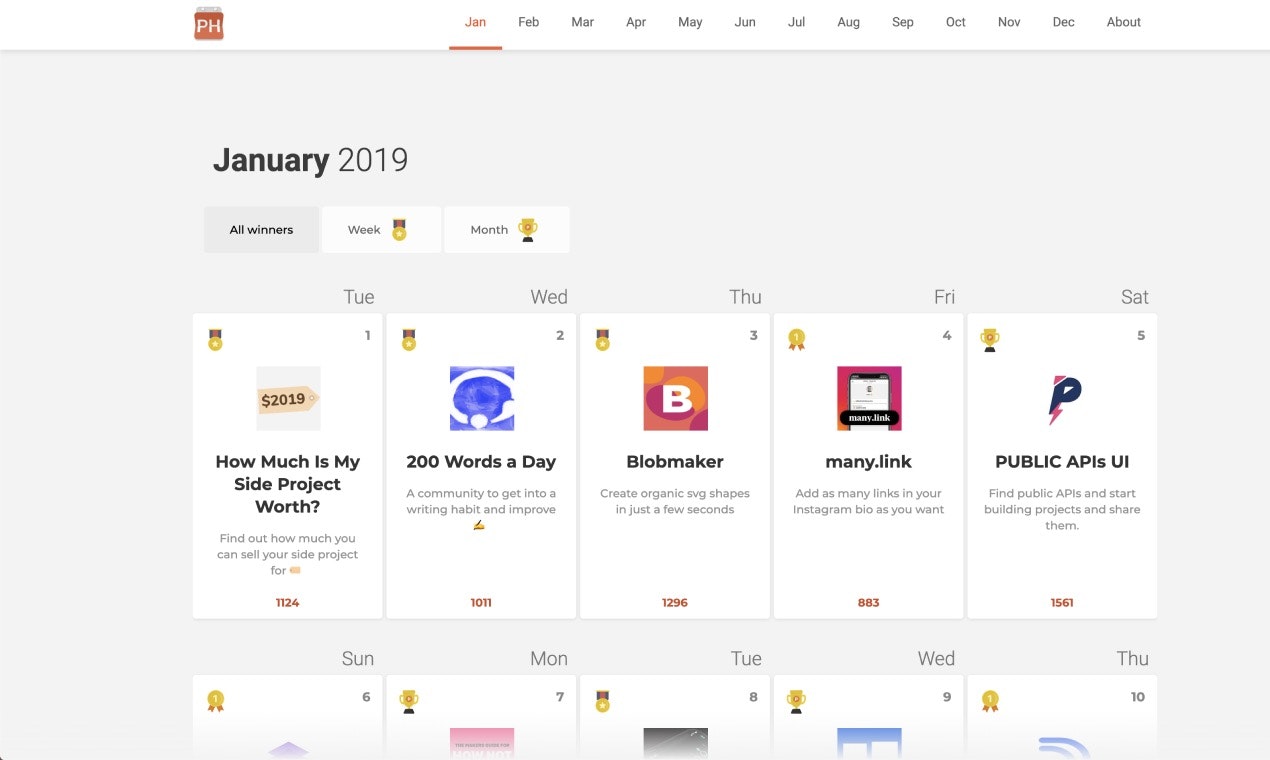The width and height of the screenshot is (1270, 760).
Task: Select the "Week" winners filter
Action: (380, 229)
